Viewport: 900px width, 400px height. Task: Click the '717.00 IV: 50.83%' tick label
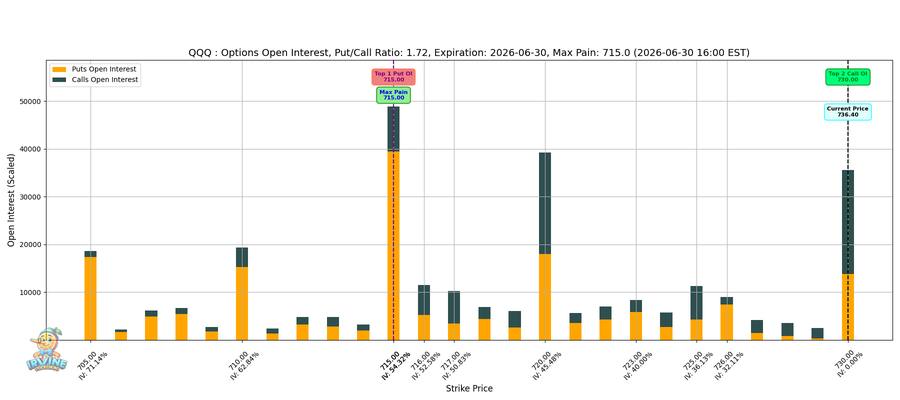tap(455, 365)
